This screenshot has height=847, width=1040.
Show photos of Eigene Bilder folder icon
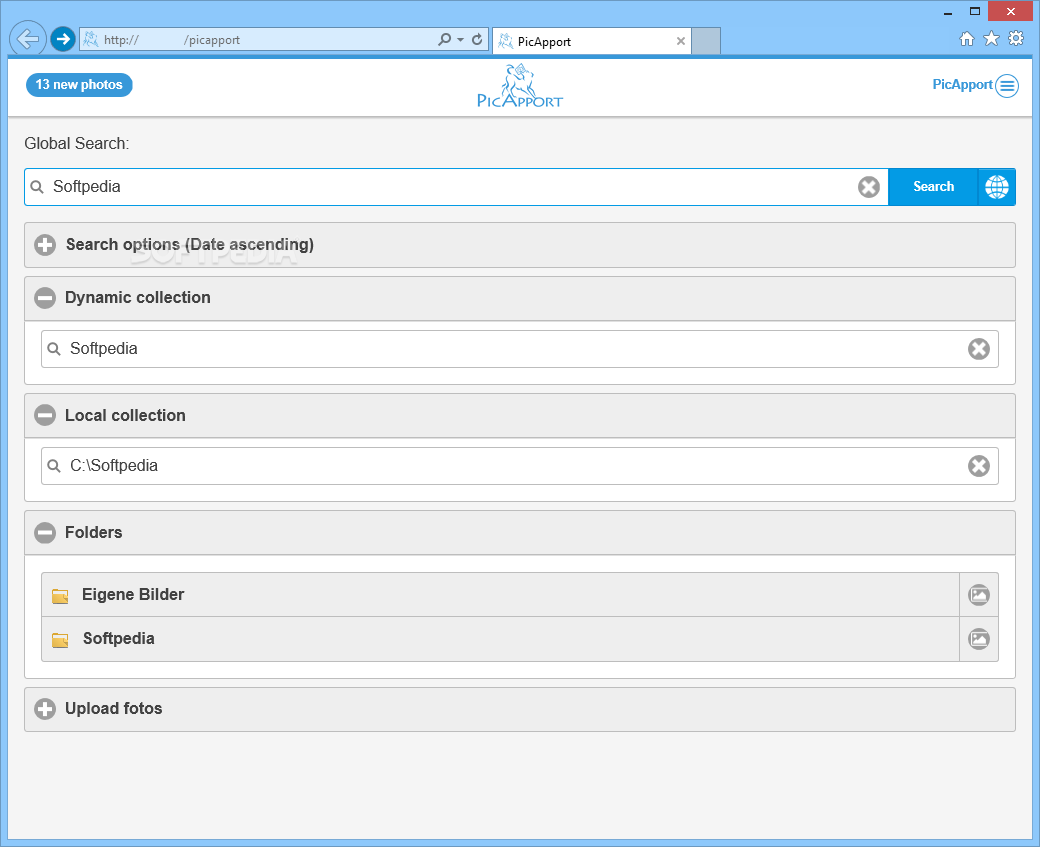(978, 595)
